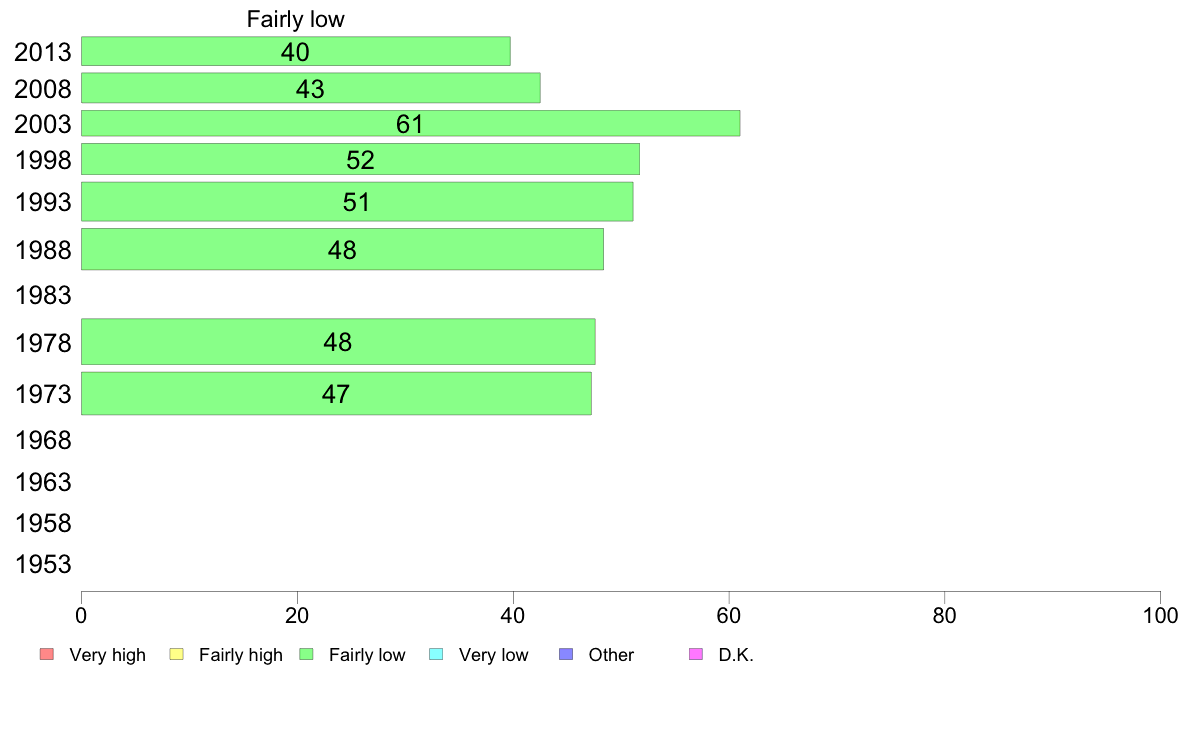Click the 1973 bar showing 47

click(x=336, y=393)
